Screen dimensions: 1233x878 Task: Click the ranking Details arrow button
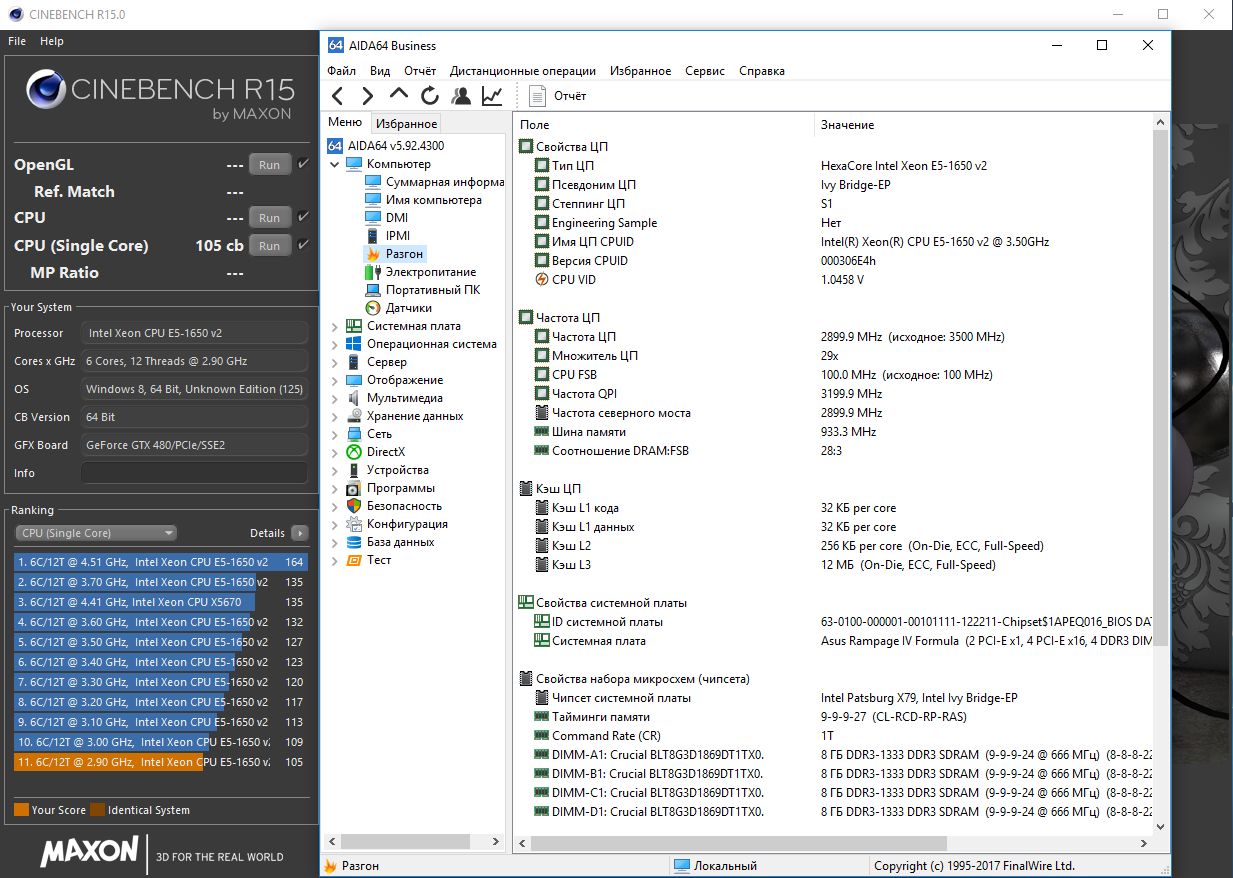point(300,533)
